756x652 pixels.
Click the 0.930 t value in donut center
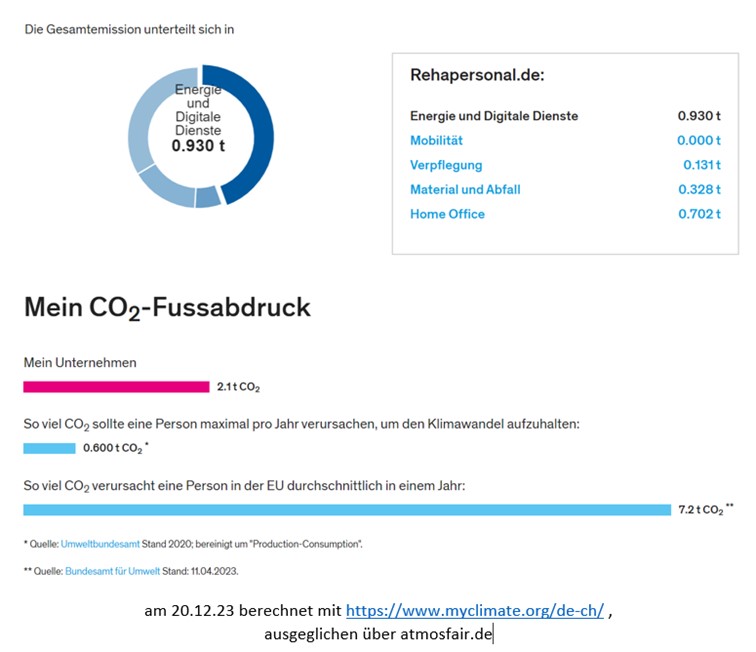(x=198, y=146)
